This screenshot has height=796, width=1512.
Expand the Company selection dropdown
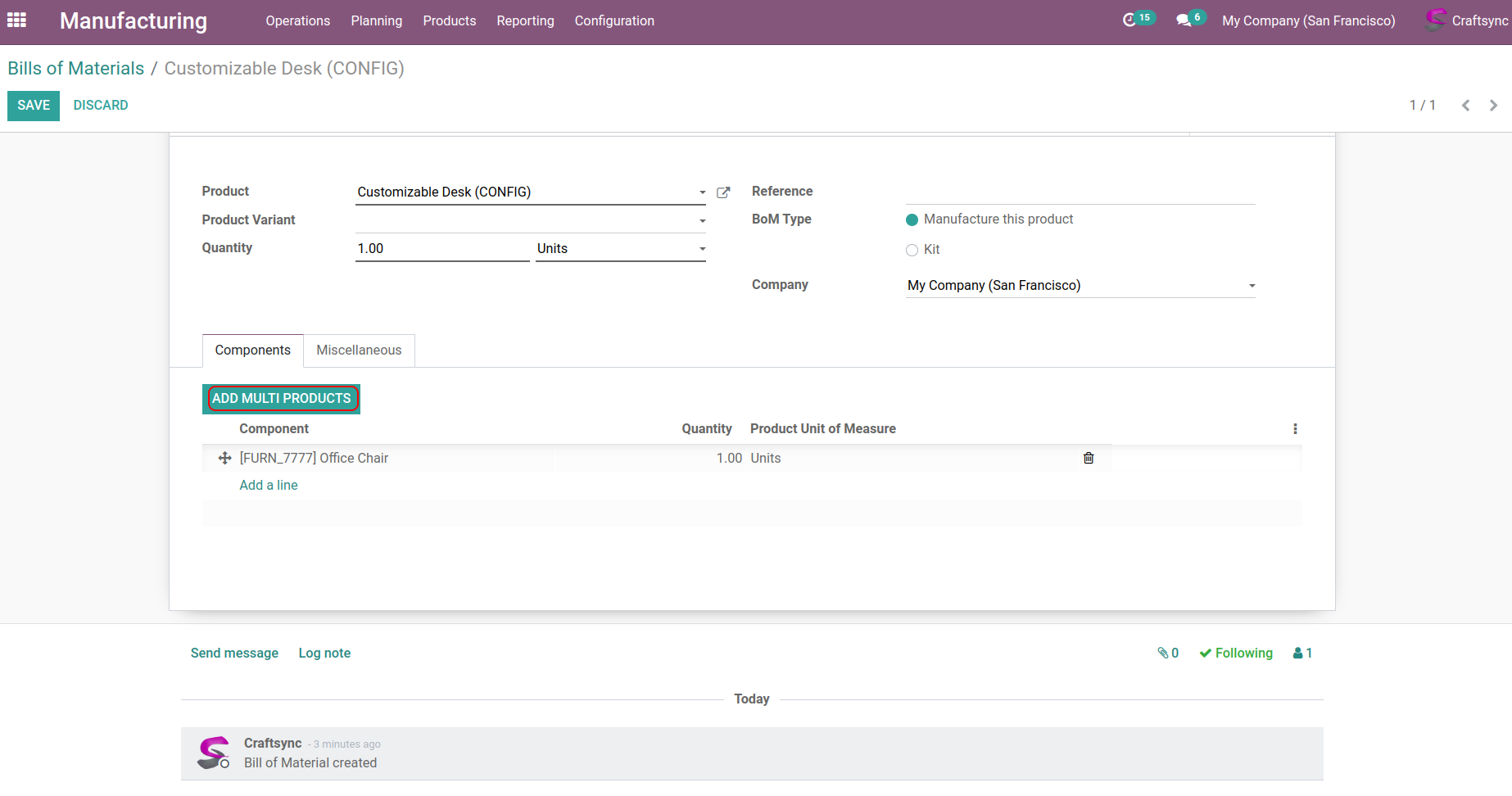(1252, 286)
